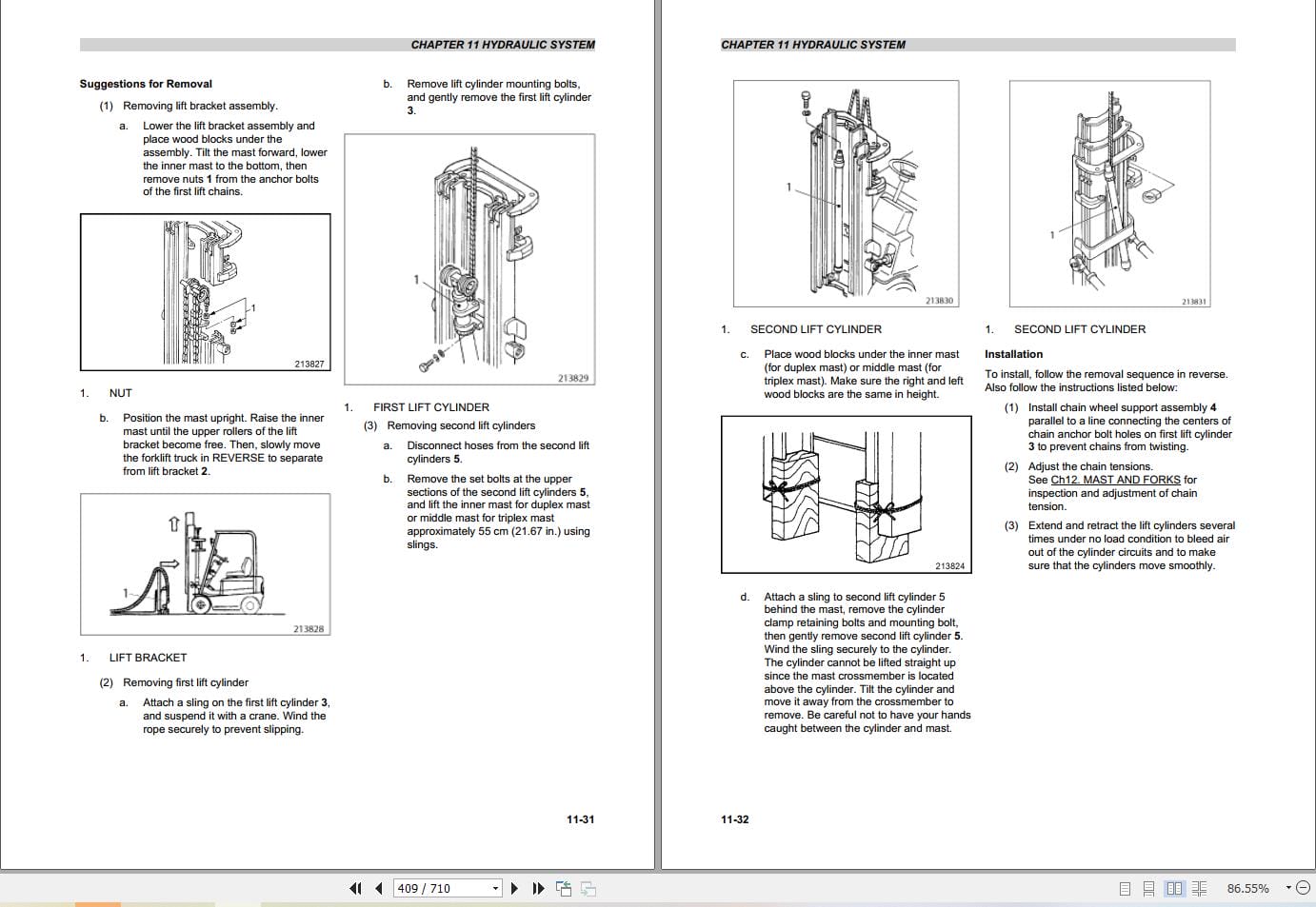Image resolution: width=1316 pixels, height=907 pixels.
Task: Click the 'Installation' heading
Action: tap(1013, 354)
